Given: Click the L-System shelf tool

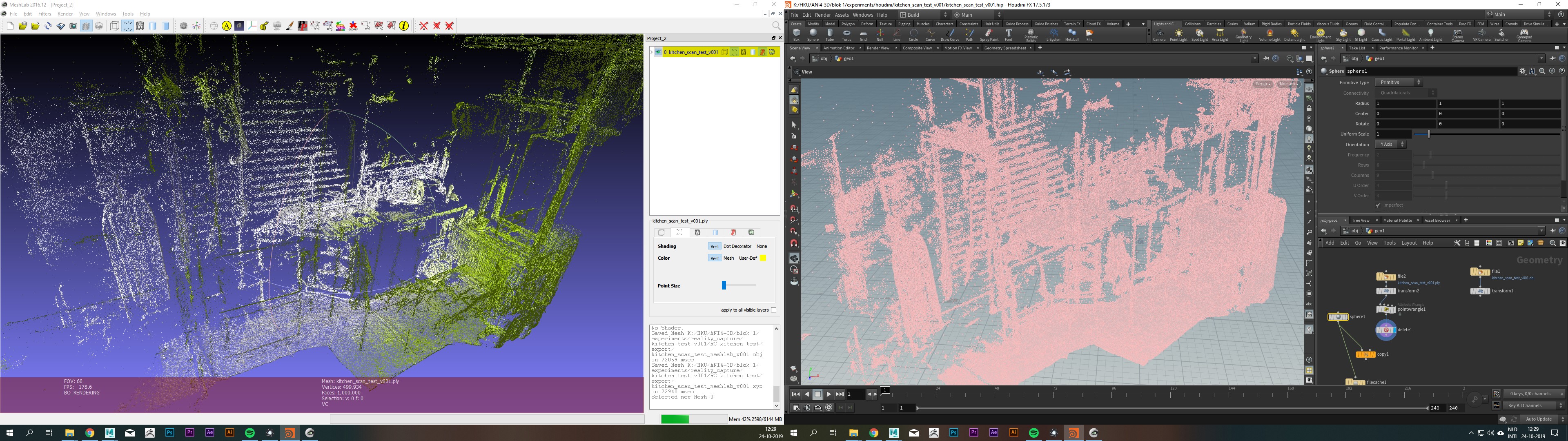Looking at the screenshot, I should pos(1053,36).
